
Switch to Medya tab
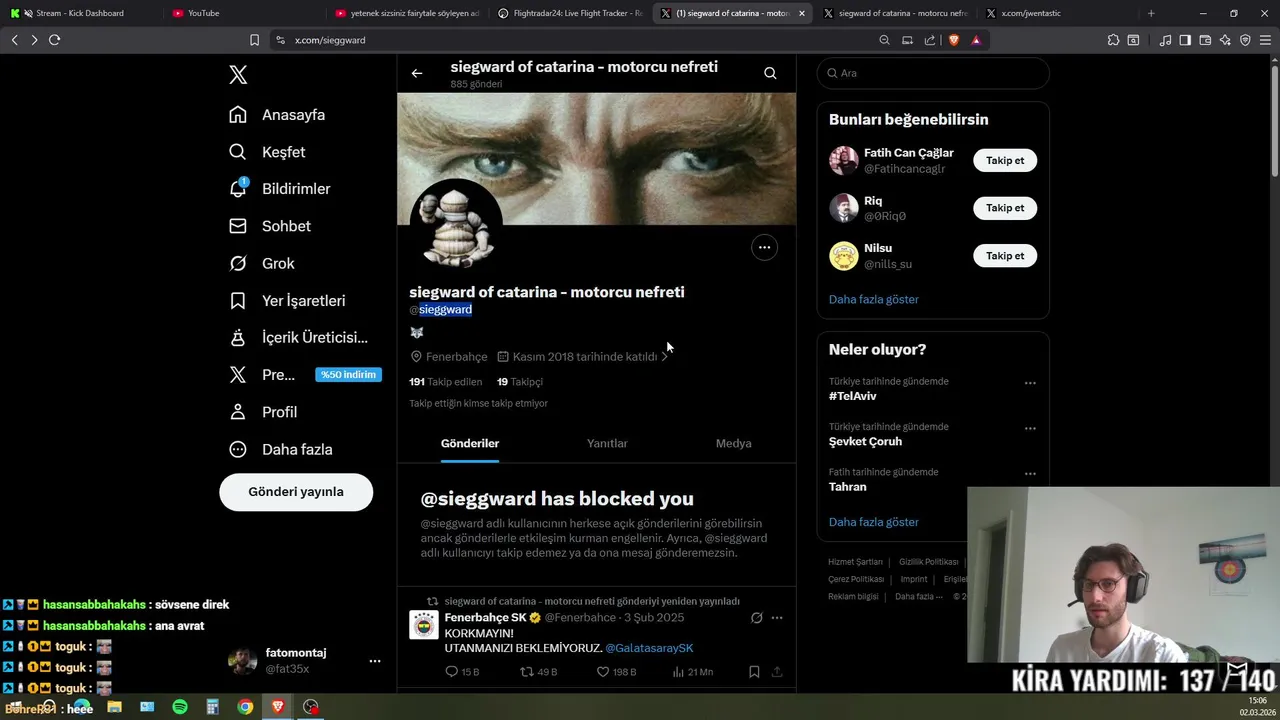point(733,443)
